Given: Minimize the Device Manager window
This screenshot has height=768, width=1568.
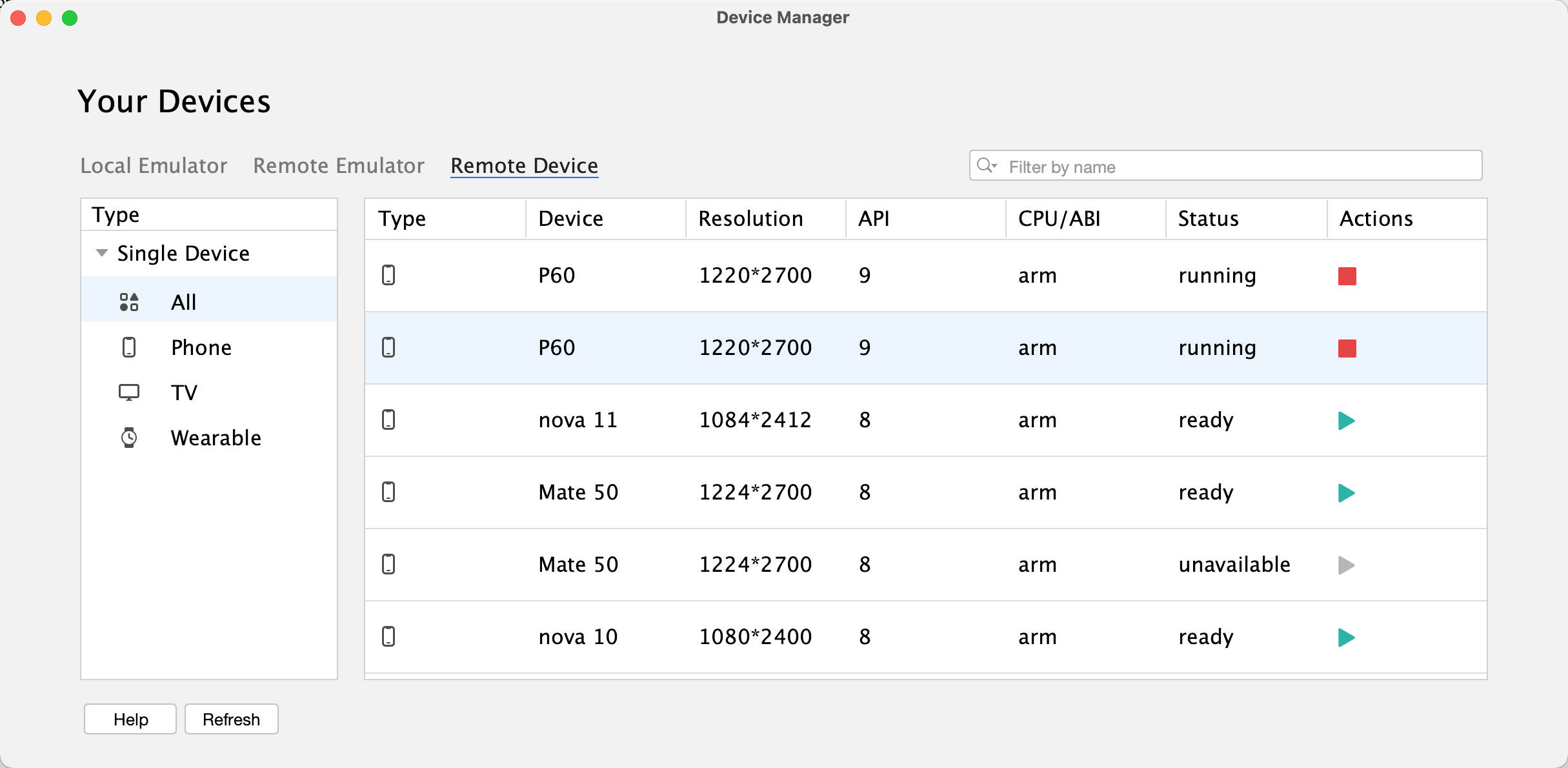Looking at the screenshot, I should (x=44, y=18).
